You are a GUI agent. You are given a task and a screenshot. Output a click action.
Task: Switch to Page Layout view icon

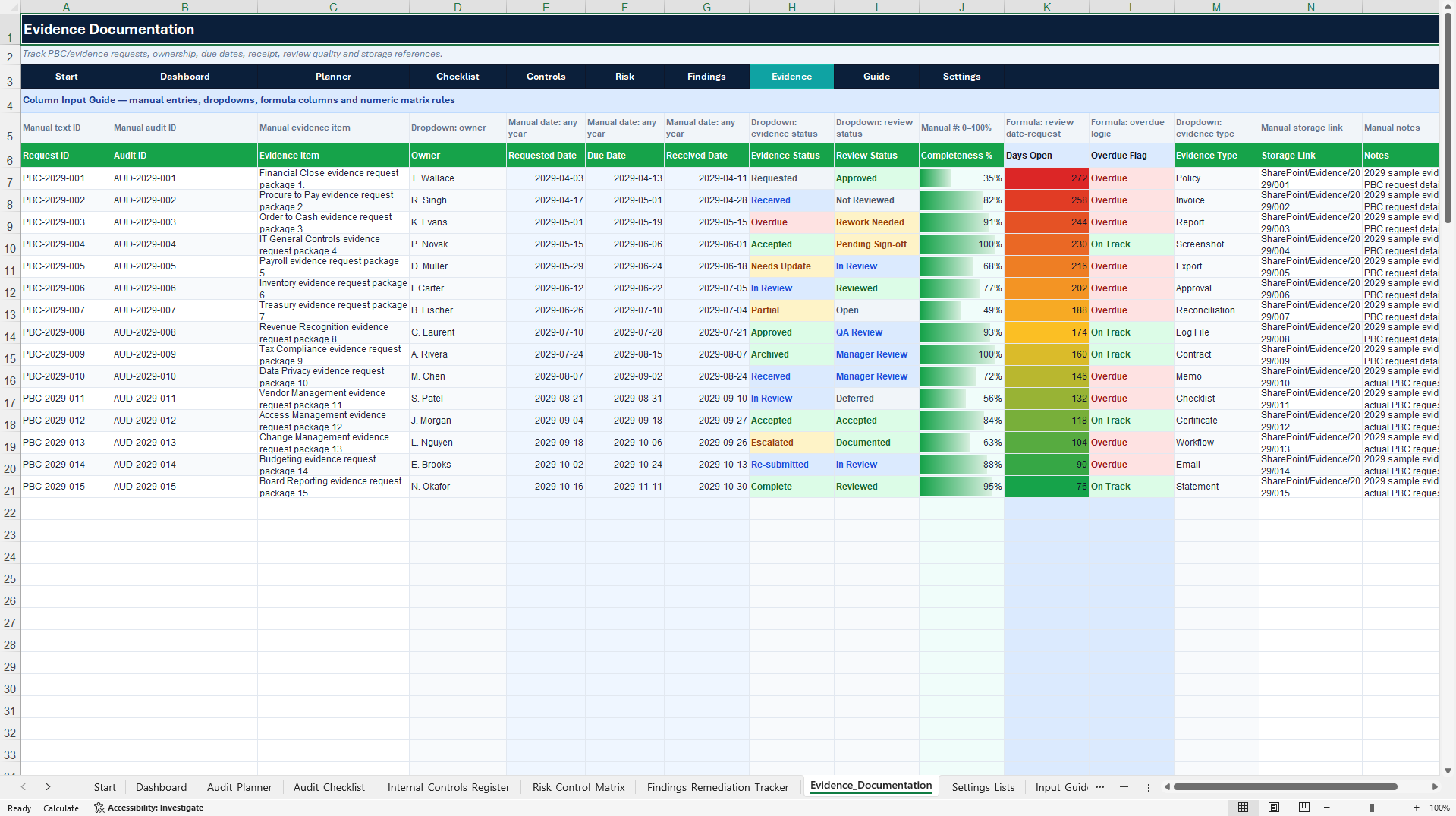click(1274, 808)
